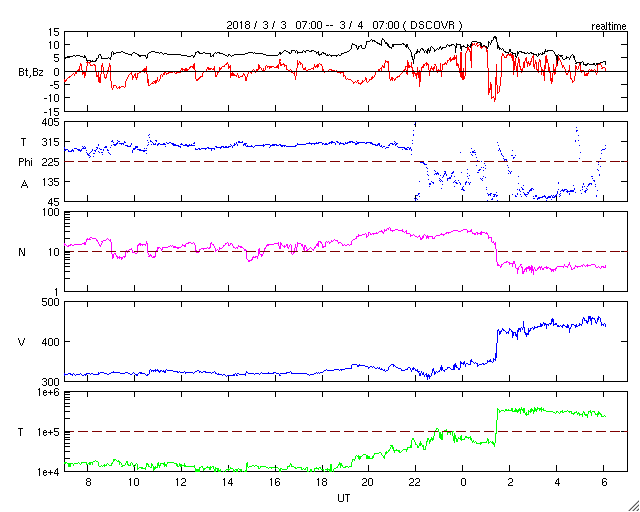The height and width of the screenshot is (512, 640).
Task: Click the '6' hour label on time axis
Action: click(604, 483)
